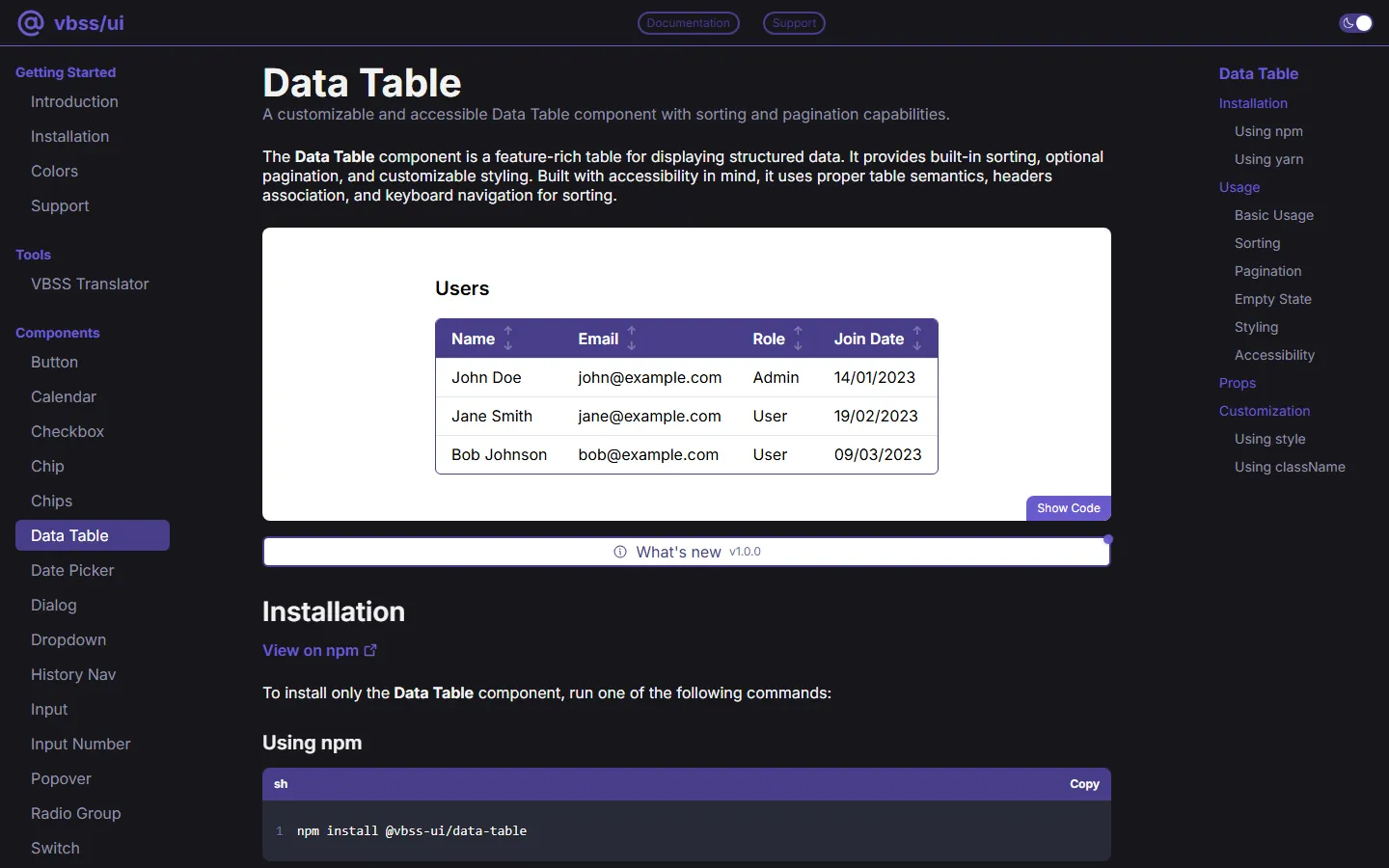Jump to Sorting section in contents
The image size is (1389, 868).
tap(1258, 243)
